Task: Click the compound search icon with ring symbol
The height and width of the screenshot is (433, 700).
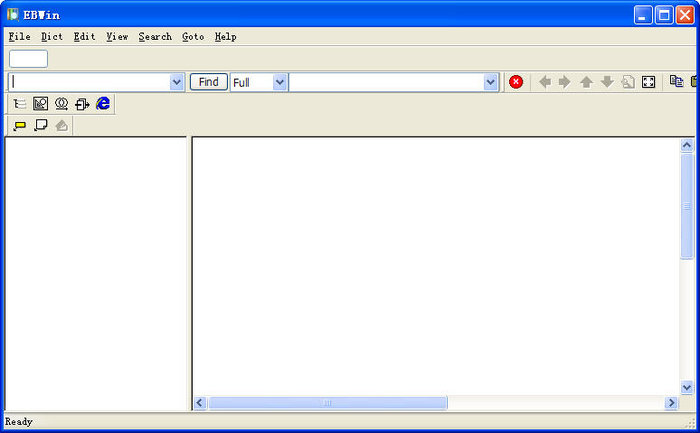Action: [61, 104]
